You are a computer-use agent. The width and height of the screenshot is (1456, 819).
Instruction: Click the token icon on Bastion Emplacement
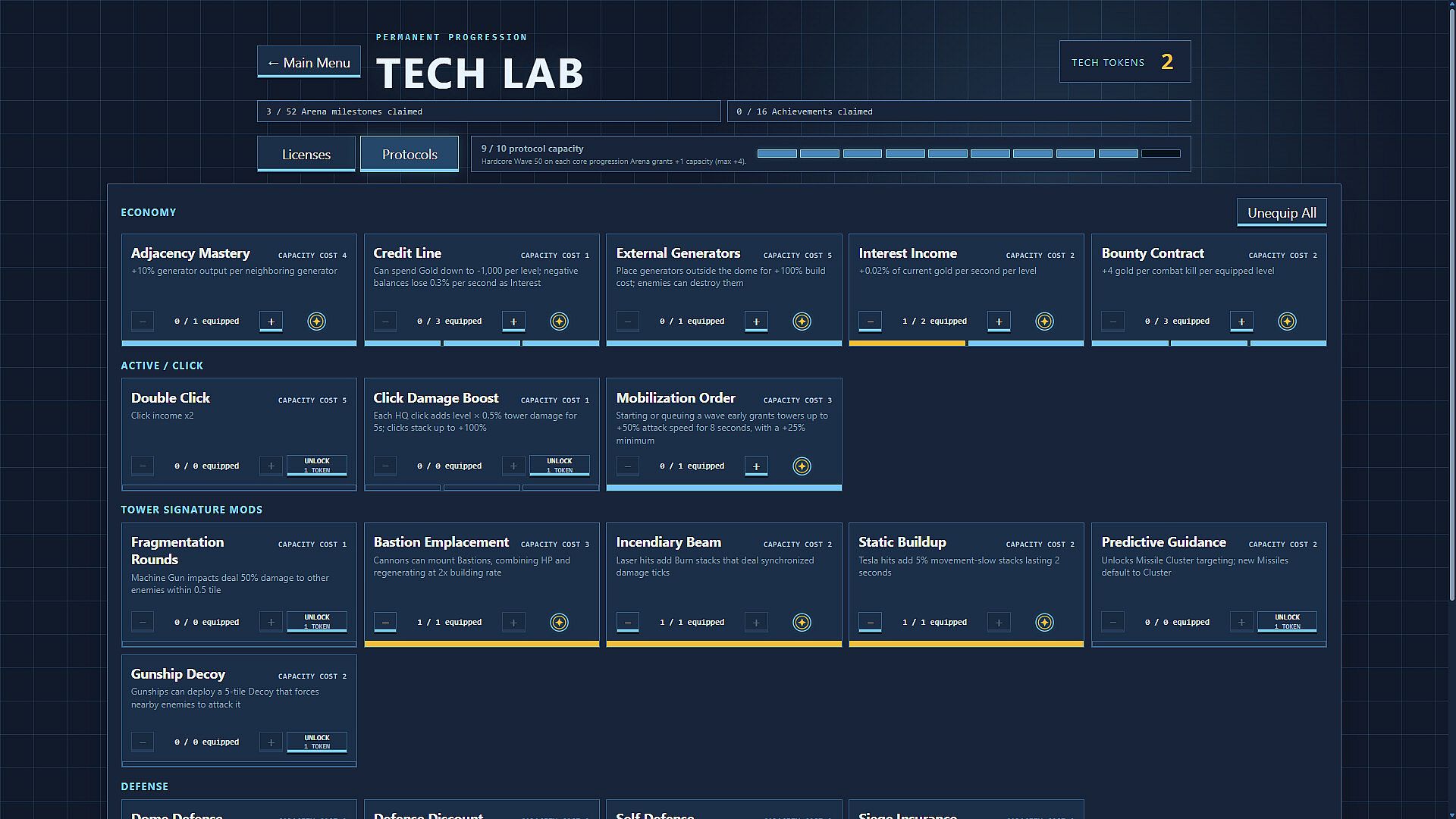click(559, 623)
